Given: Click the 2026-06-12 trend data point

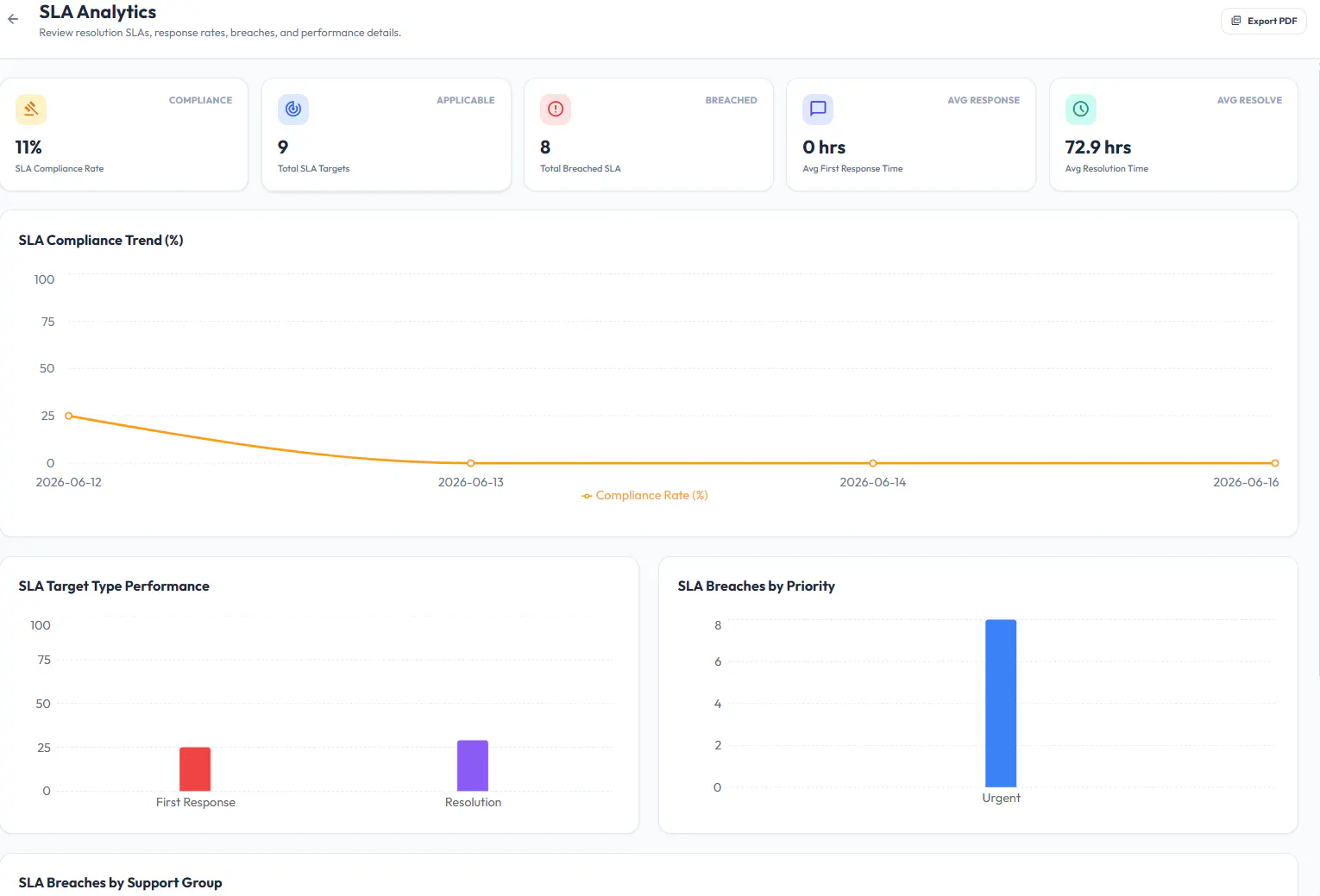Looking at the screenshot, I should pyautogui.click(x=69, y=416).
